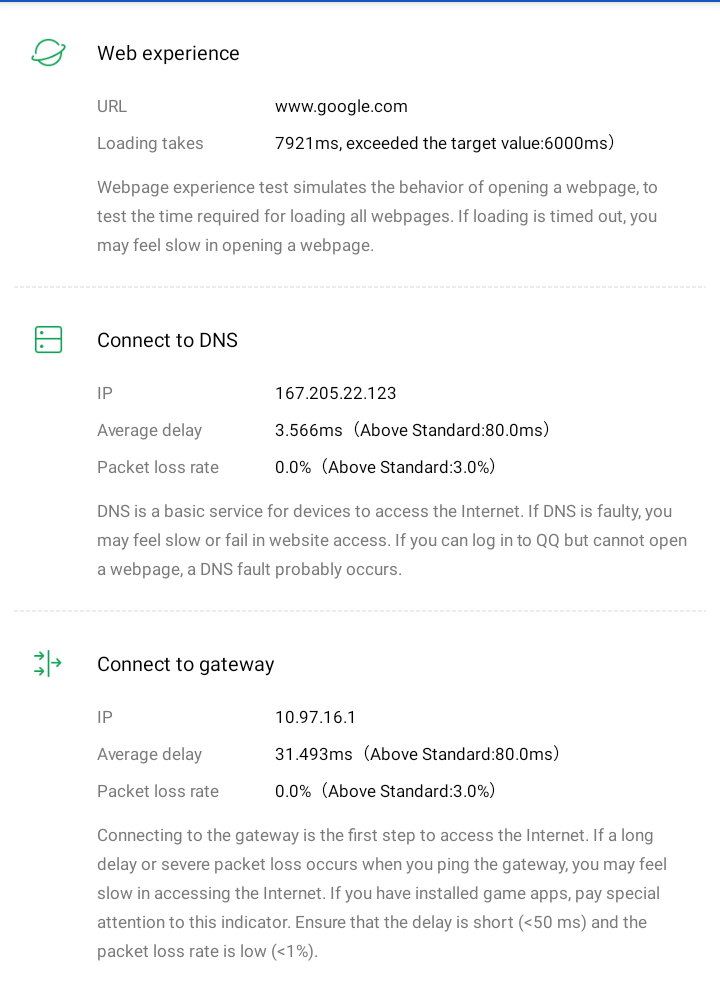
Task: Click the DNS basic service description paragraph
Action: click(392, 540)
